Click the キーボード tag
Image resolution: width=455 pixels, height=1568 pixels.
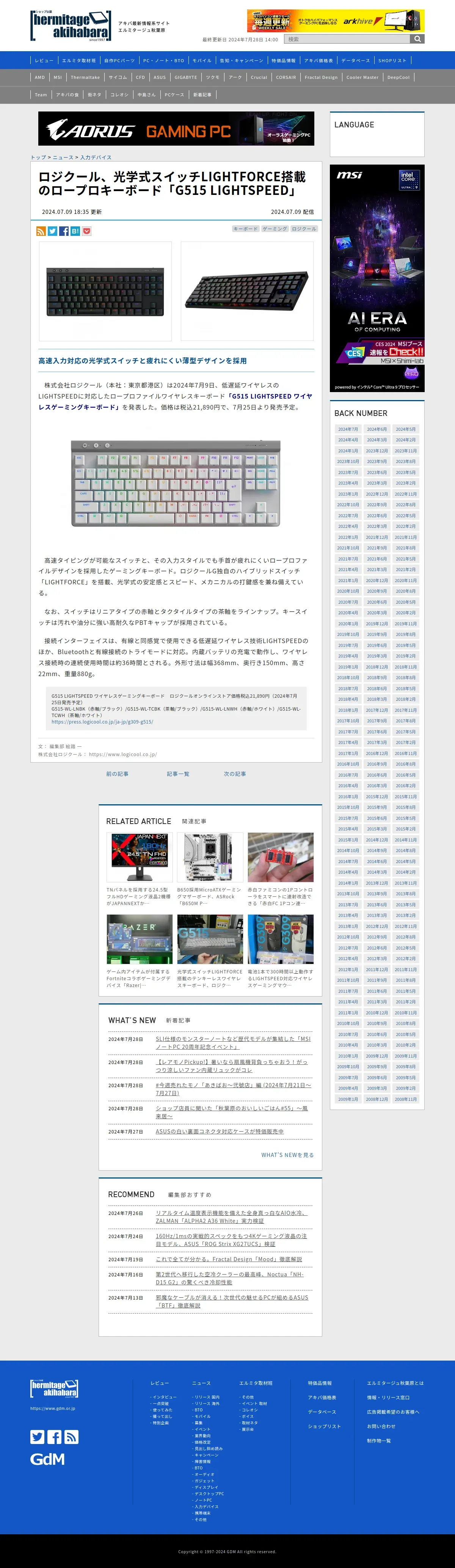tap(246, 229)
